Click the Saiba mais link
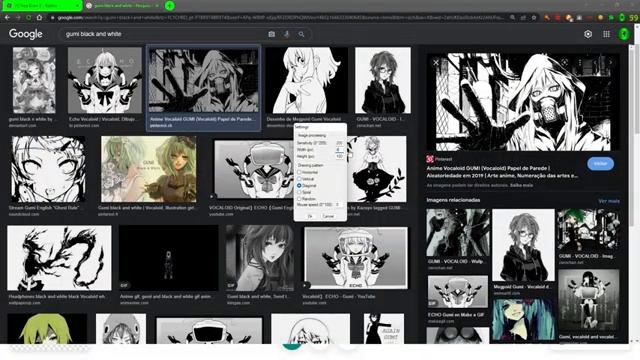 [521, 185]
